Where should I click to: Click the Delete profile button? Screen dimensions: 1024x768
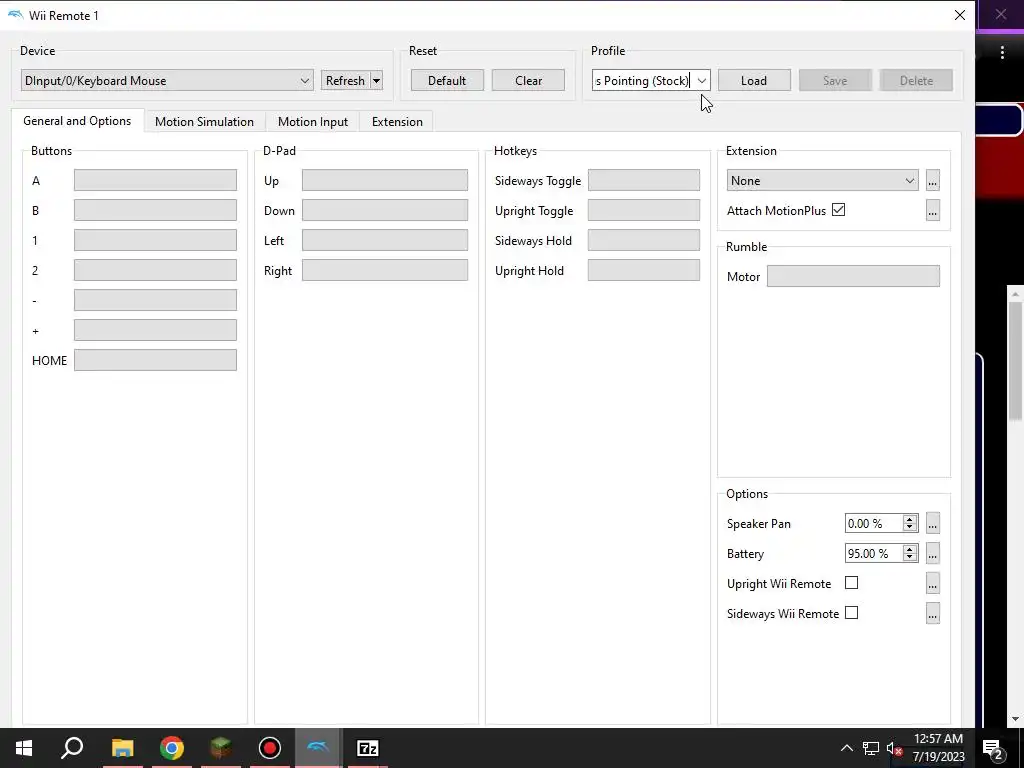click(x=916, y=80)
